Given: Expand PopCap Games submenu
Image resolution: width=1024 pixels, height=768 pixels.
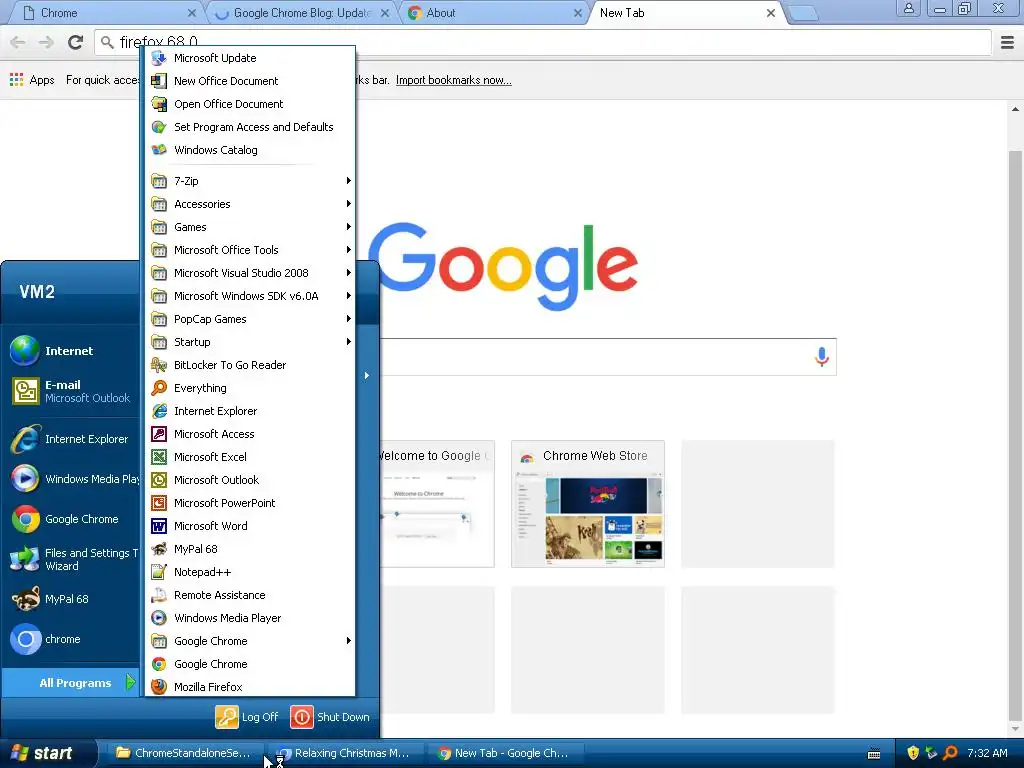Looking at the screenshot, I should point(250,319).
